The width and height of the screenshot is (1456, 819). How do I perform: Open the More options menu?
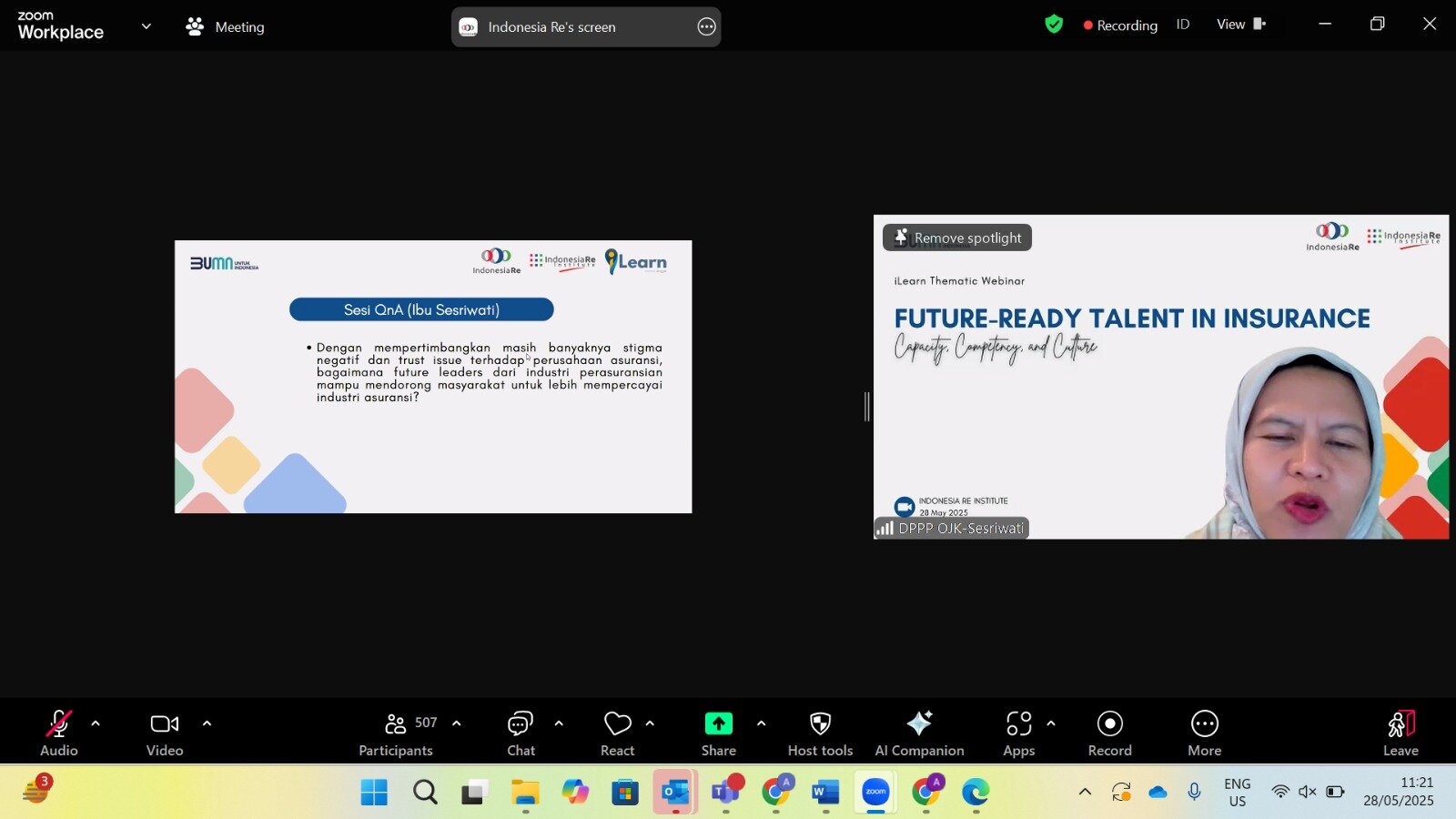point(1205,733)
